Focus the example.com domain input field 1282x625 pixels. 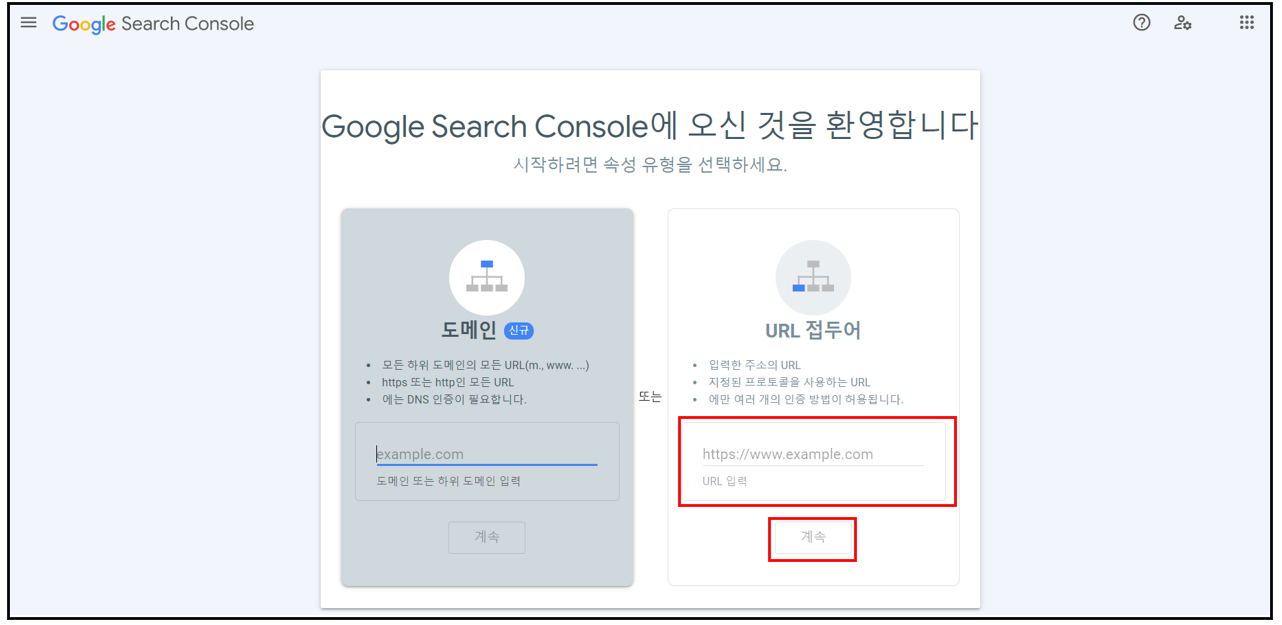coord(487,454)
